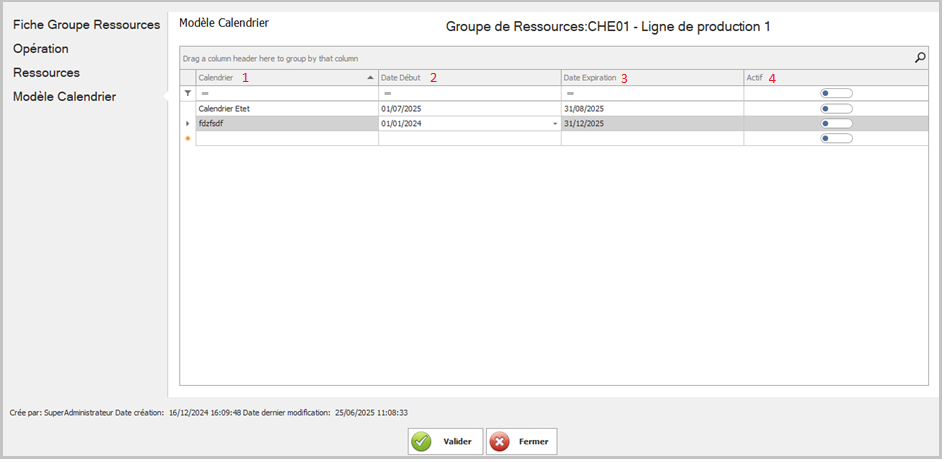Click the search magnifier icon in grid
The height and width of the screenshot is (462, 948).
(920, 58)
